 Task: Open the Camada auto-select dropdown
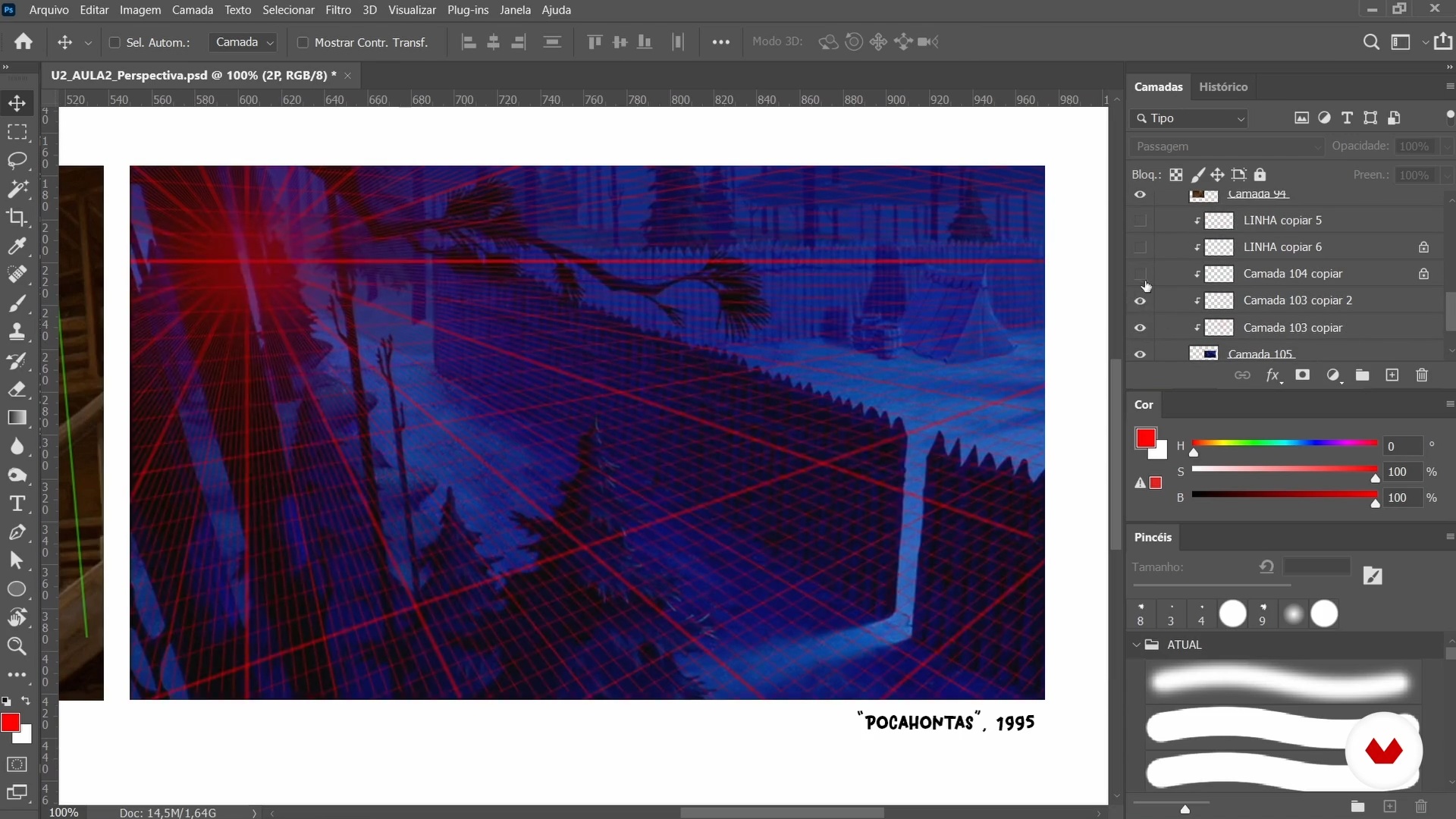tap(243, 42)
